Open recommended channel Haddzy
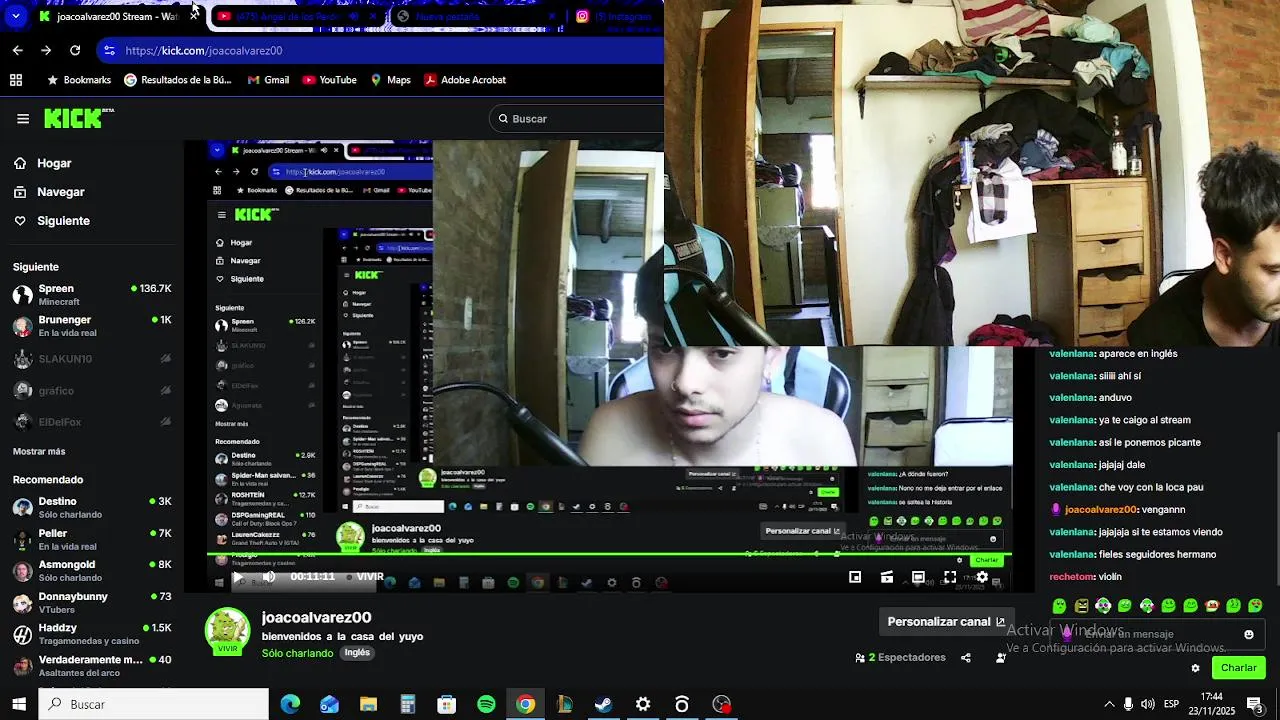Viewport: 1280px width, 720px height. tap(92, 634)
